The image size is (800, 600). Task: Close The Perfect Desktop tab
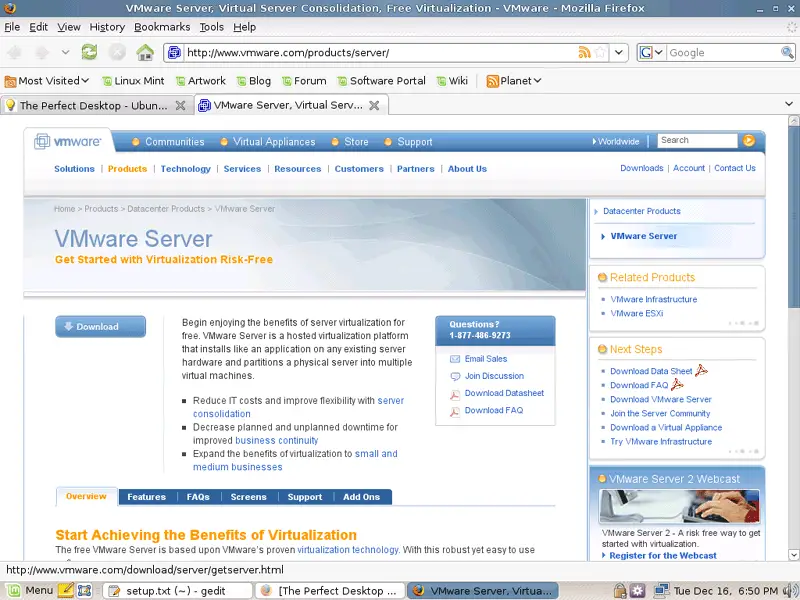tap(180, 105)
